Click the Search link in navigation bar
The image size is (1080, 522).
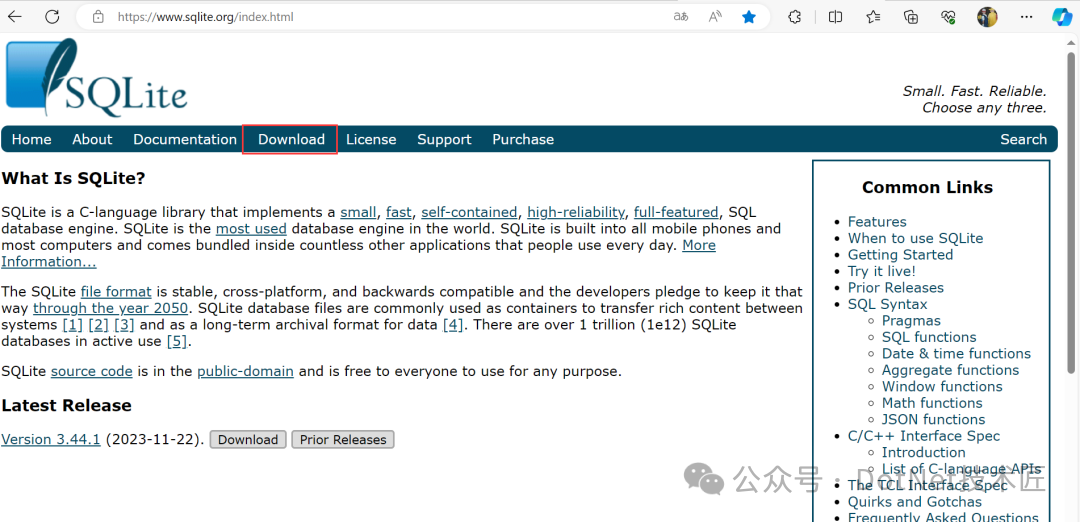click(x=1024, y=139)
